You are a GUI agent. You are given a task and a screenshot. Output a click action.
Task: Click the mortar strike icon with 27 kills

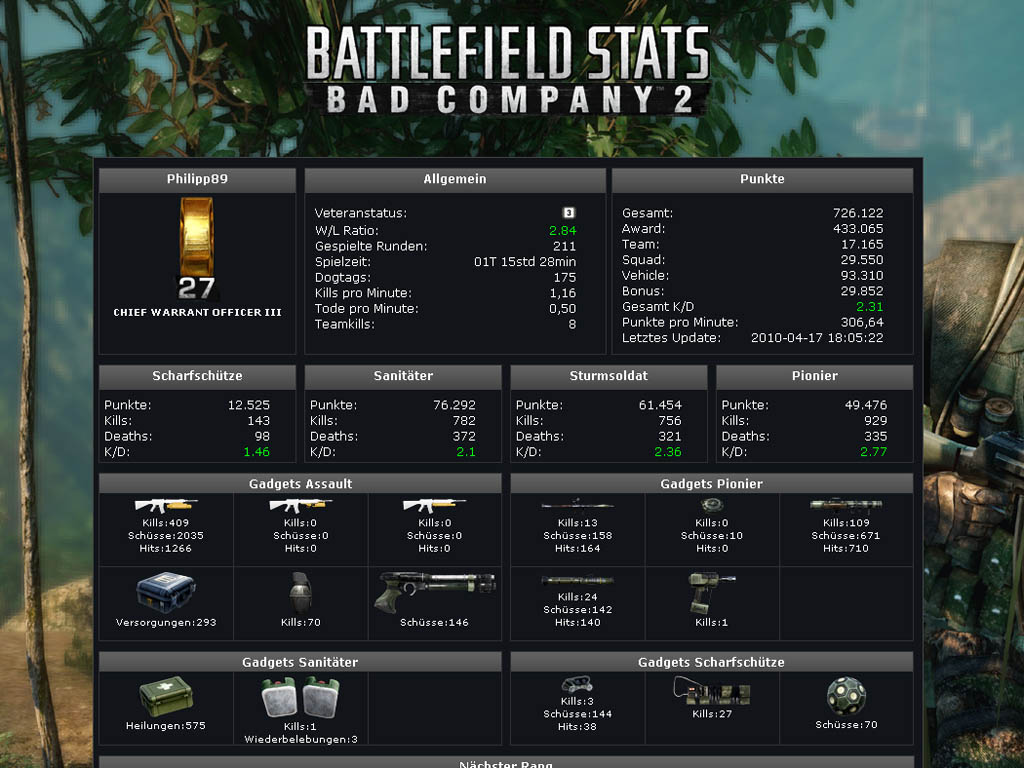point(711,691)
